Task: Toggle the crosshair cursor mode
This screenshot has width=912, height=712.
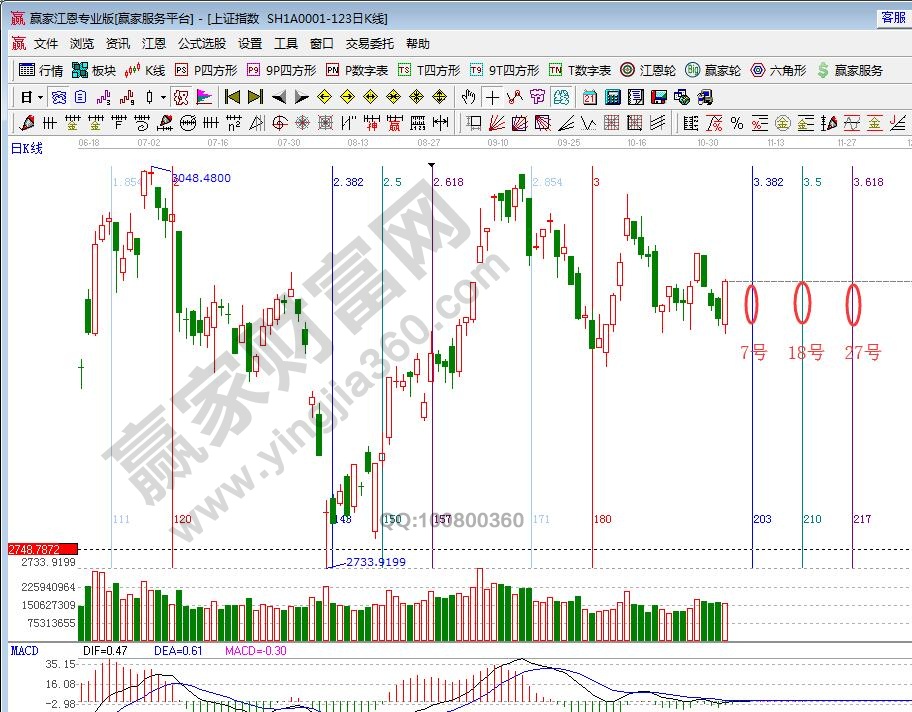Action: coord(491,97)
